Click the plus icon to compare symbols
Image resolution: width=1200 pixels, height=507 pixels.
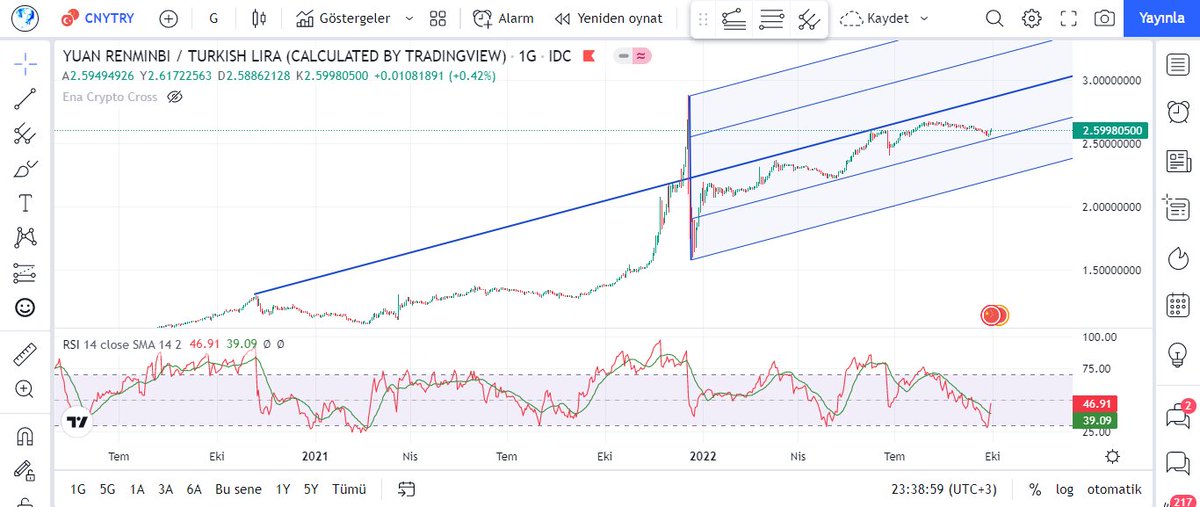tap(169, 18)
